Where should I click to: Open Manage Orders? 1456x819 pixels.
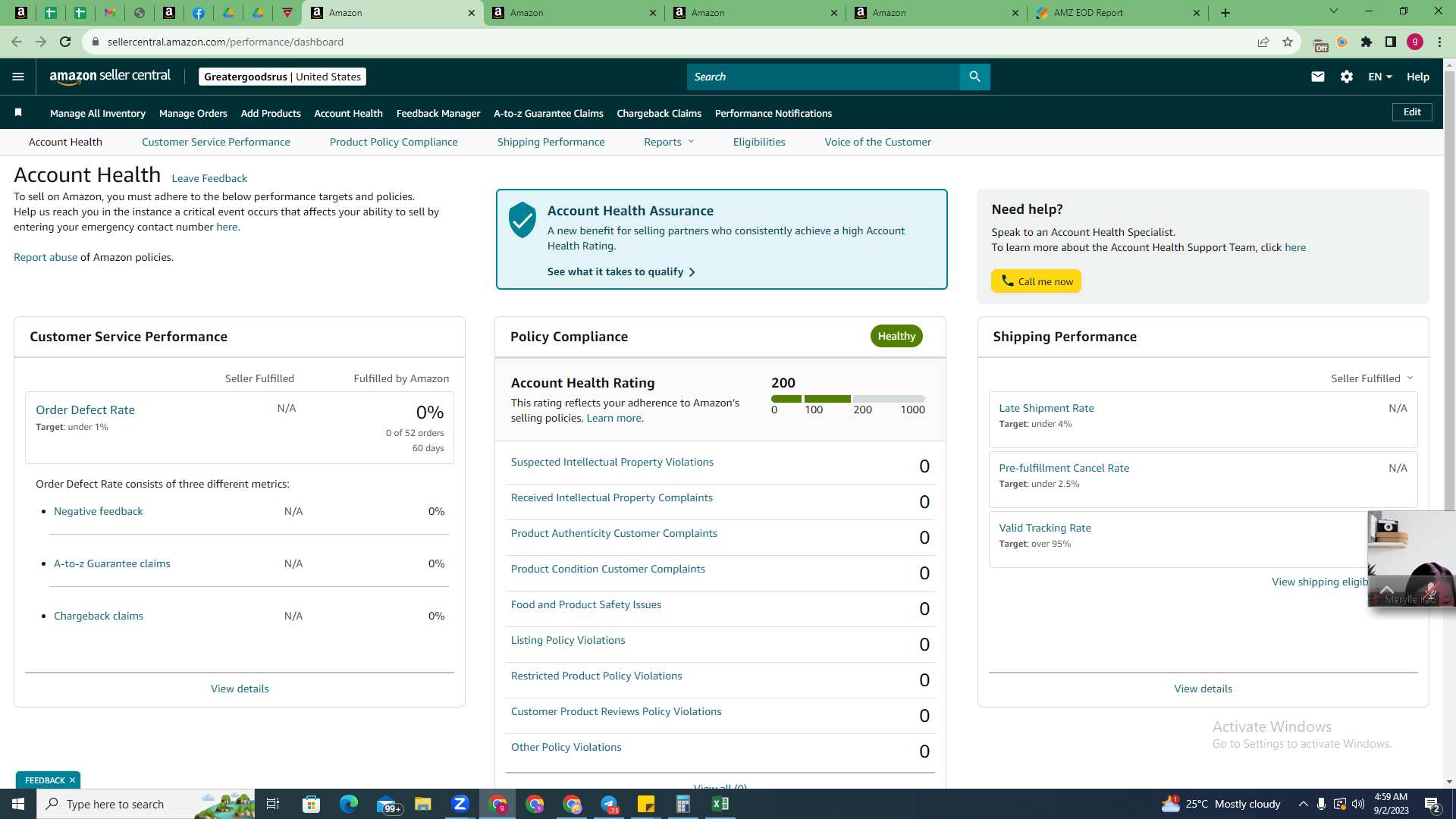click(193, 113)
